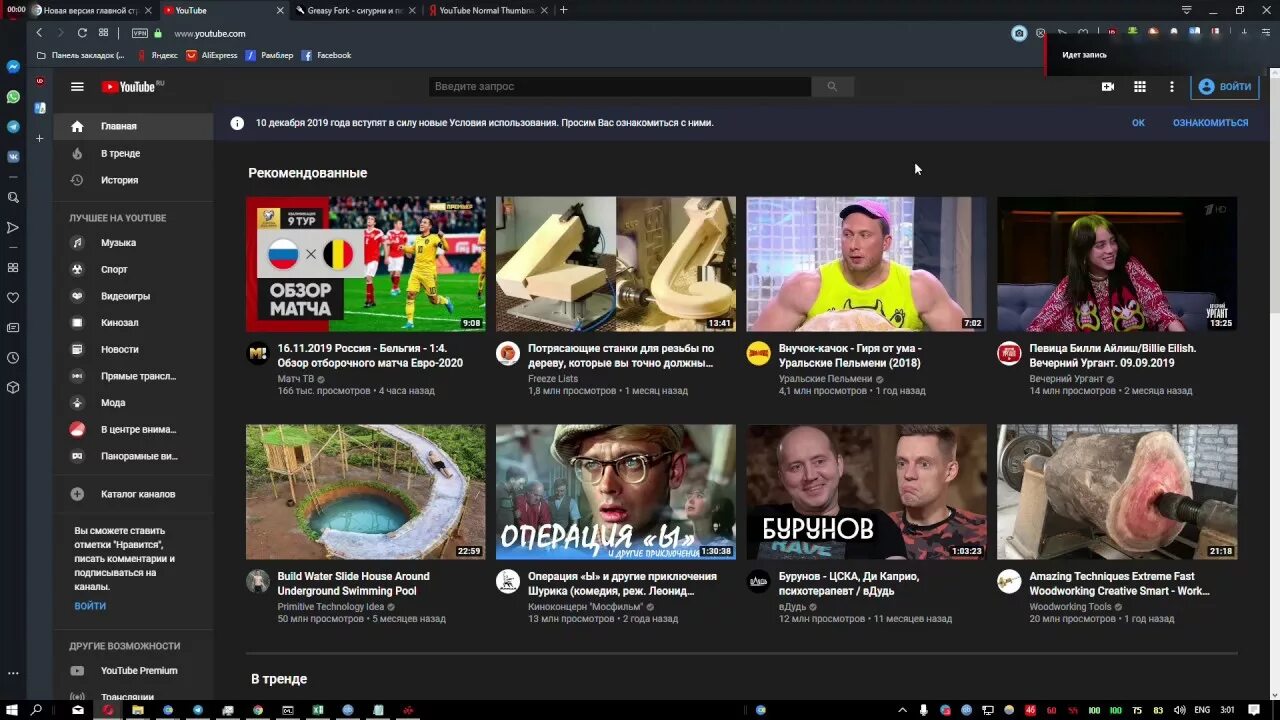Click Amazing Techniques Extreme Fast Woodworking title
This screenshot has width=1280, height=720.
point(1119,584)
